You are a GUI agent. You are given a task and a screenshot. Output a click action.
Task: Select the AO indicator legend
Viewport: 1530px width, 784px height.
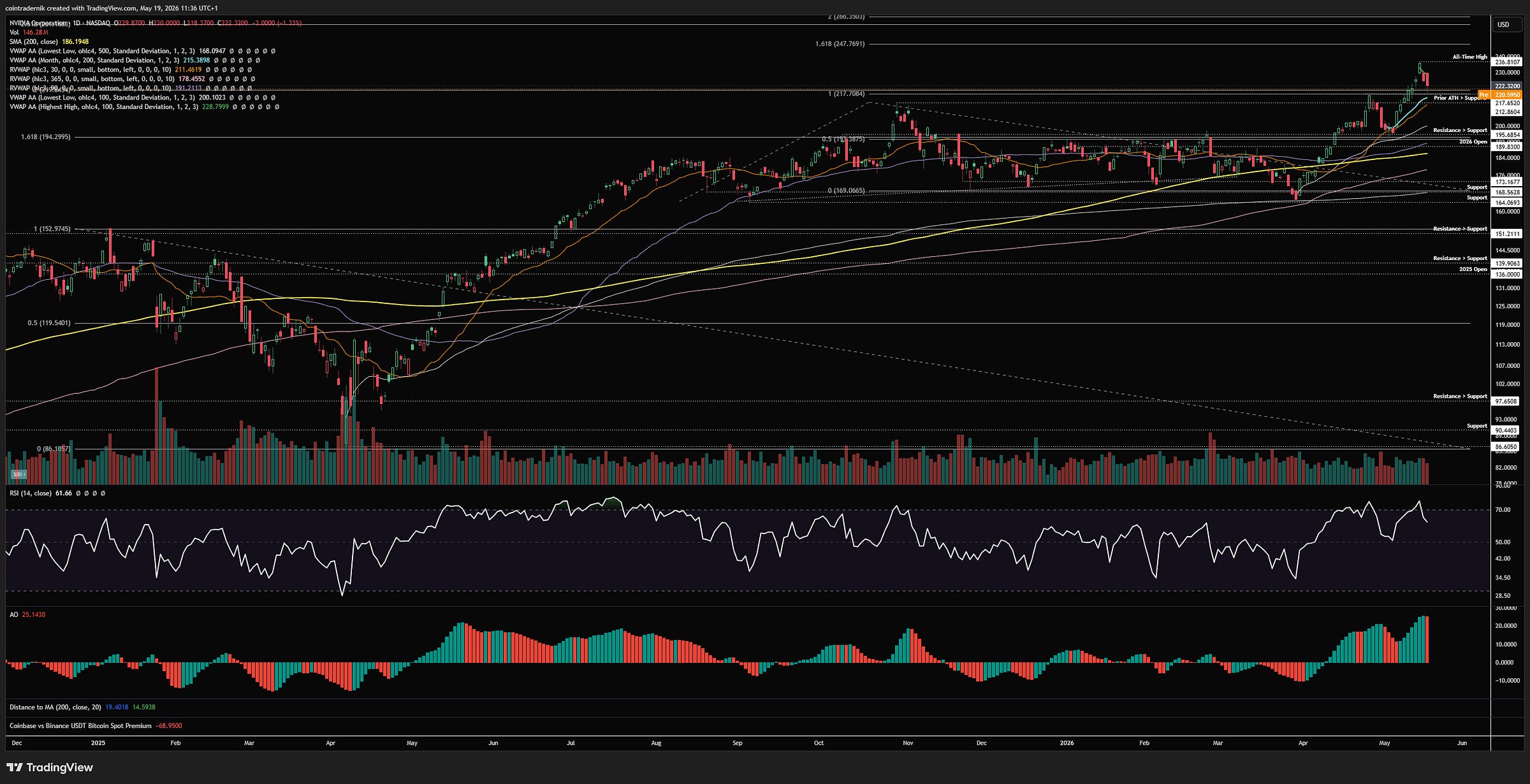point(27,614)
